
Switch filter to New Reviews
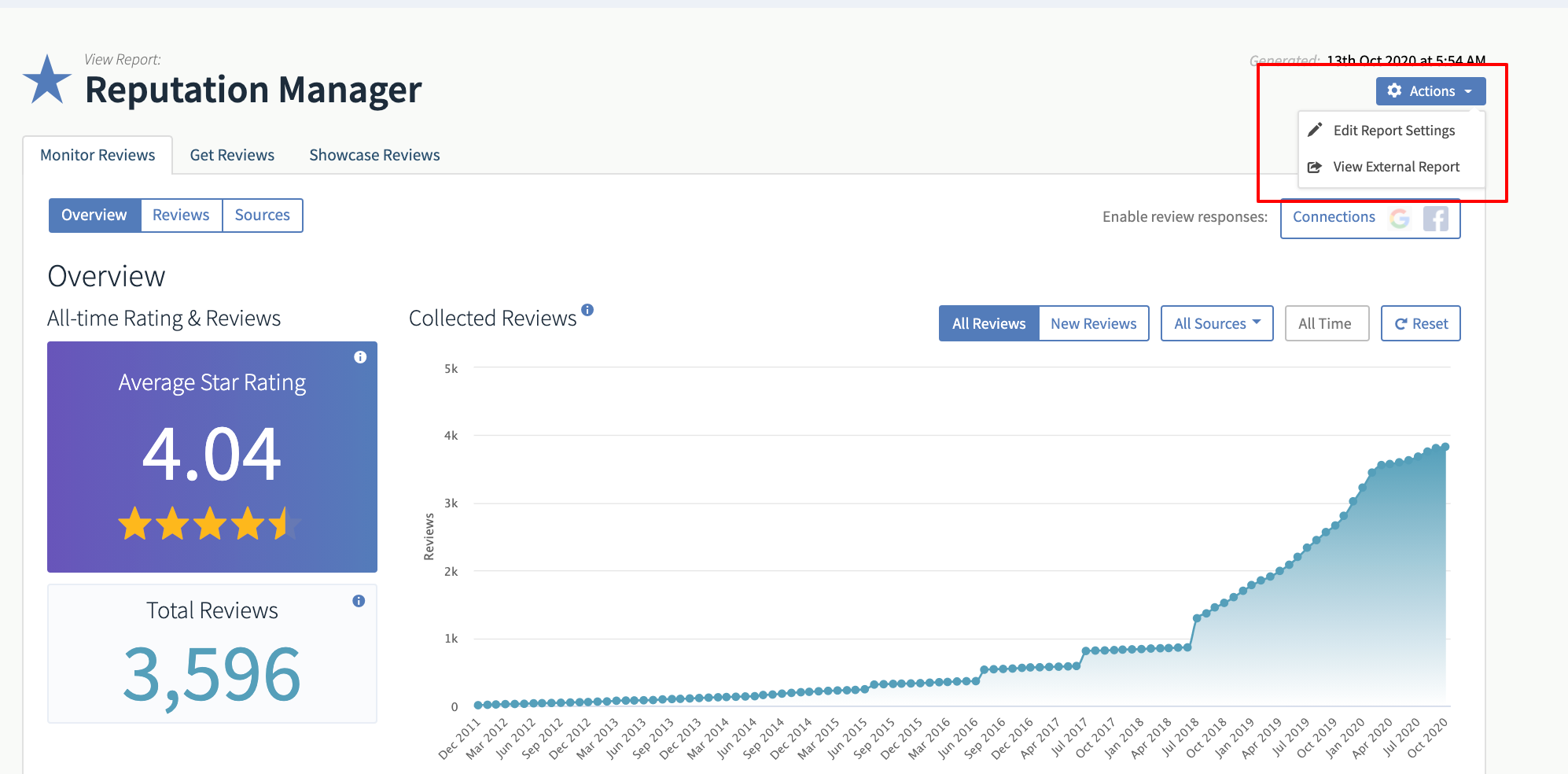[x=1094, y=322]
